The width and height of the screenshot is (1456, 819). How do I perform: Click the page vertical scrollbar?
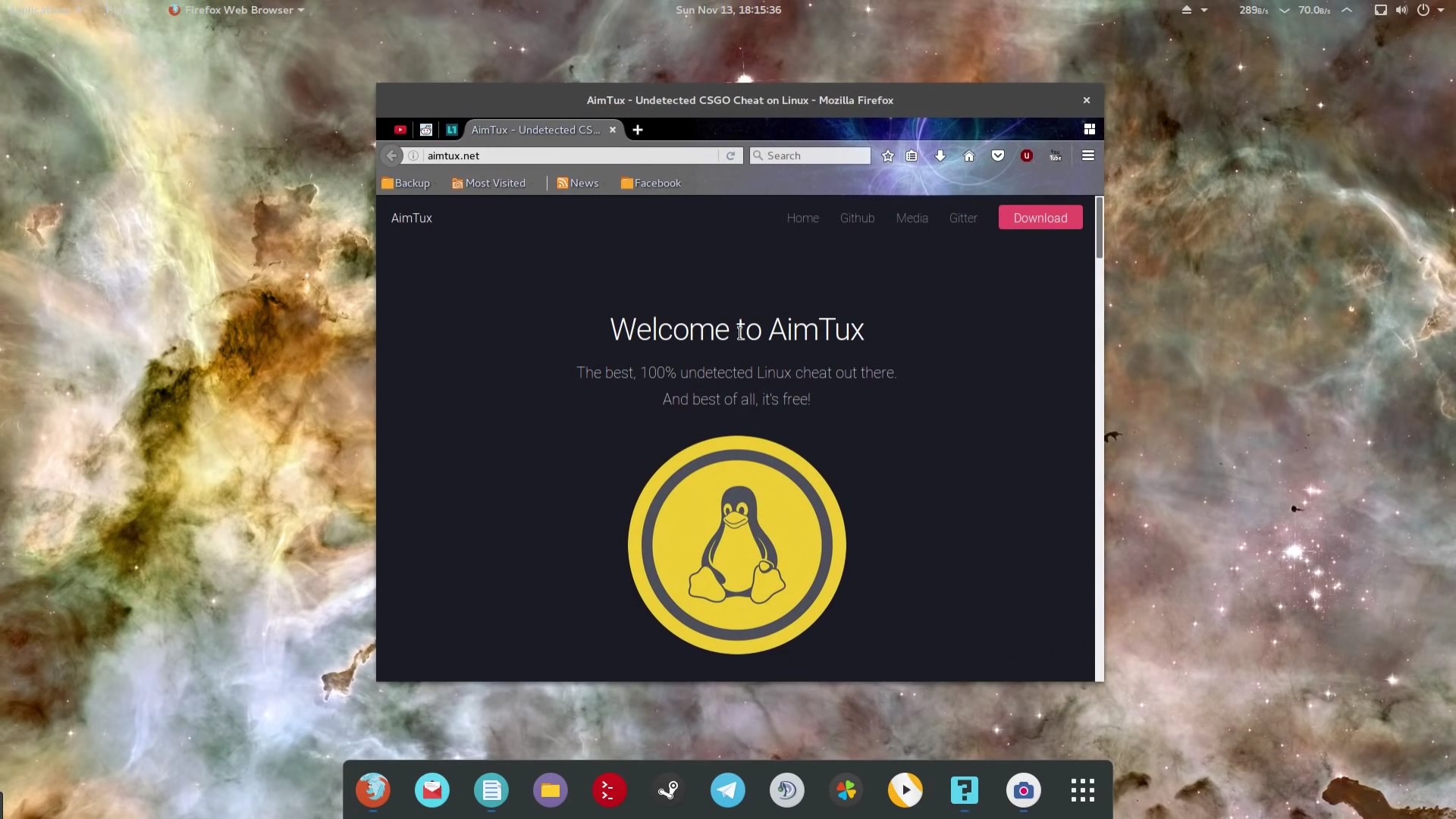click(1099, 227)
